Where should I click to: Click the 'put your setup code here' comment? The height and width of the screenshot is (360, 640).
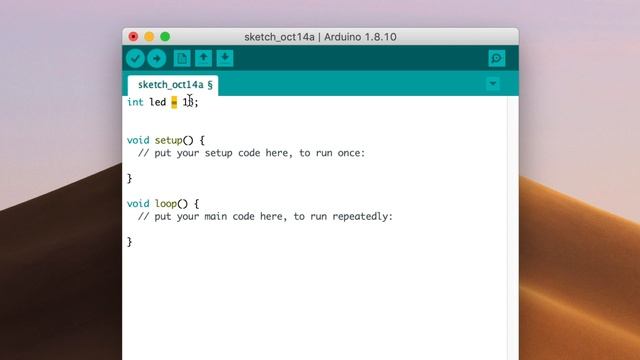[251, 153]
